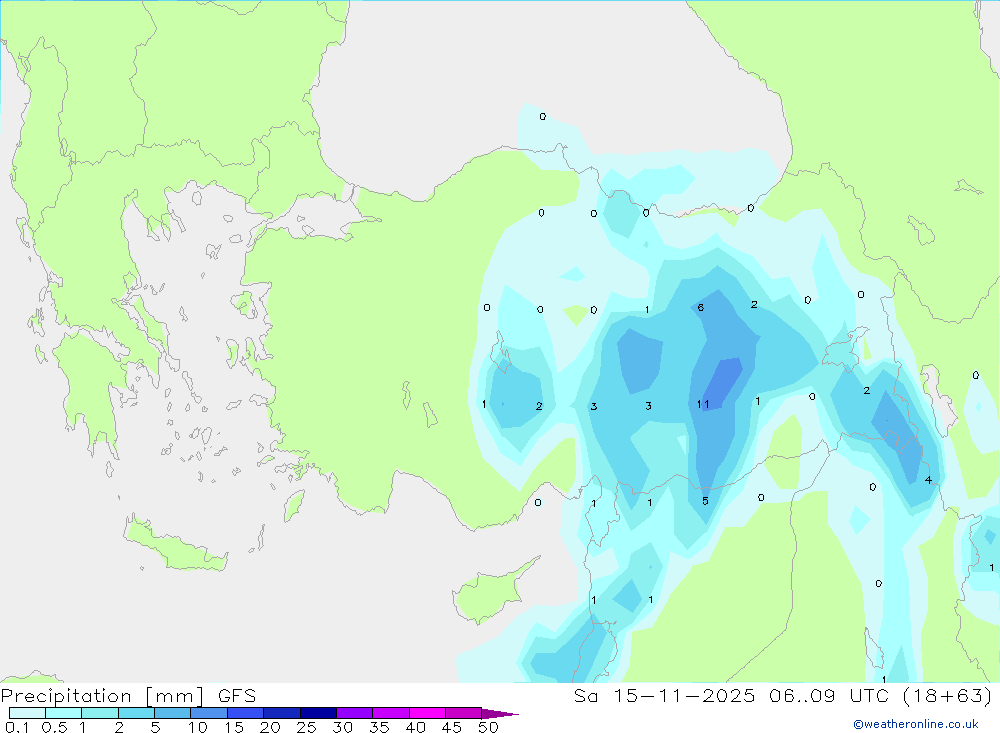Pick the dark navy swatch between 25 and 30
1000x733 pixels.
318,713
